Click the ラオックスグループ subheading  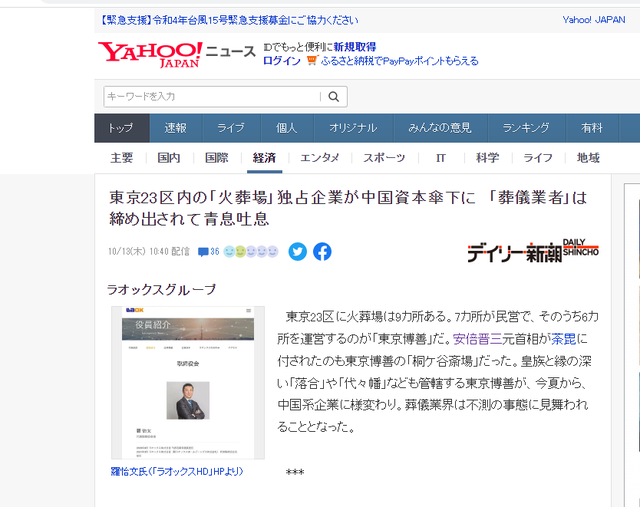click(x=161, y=290)
